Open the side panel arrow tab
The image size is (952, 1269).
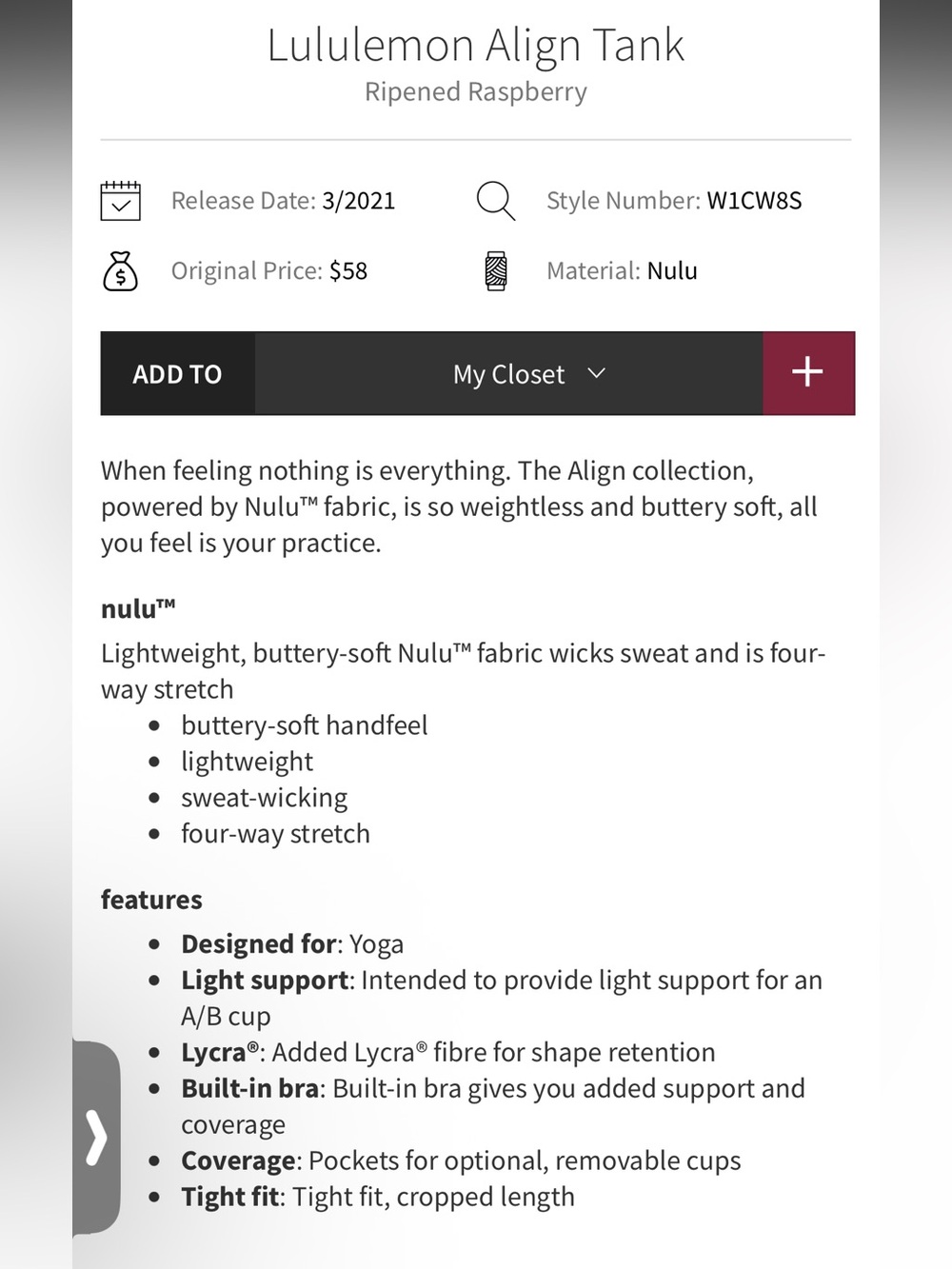96,1138
